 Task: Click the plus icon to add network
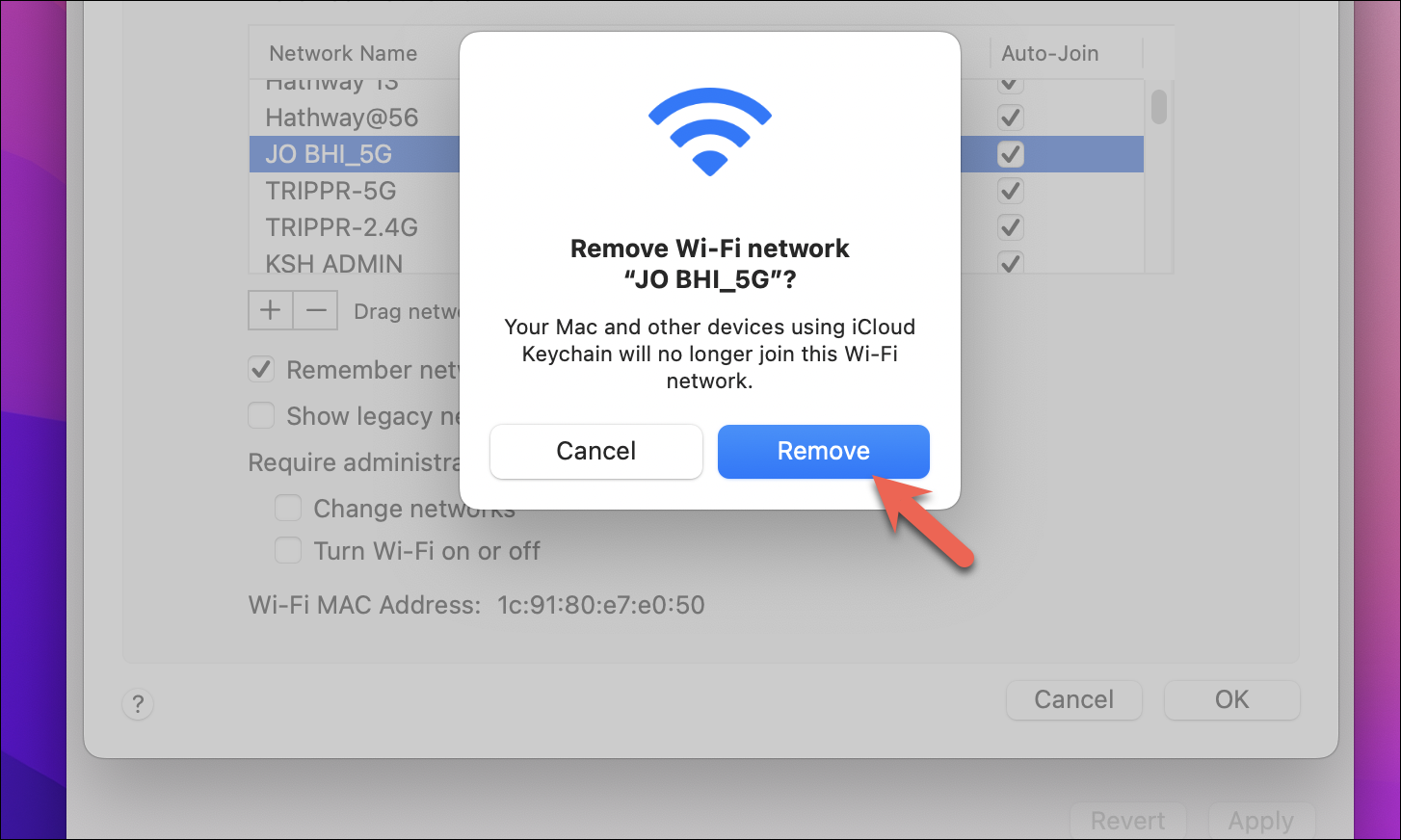[271, 310]
